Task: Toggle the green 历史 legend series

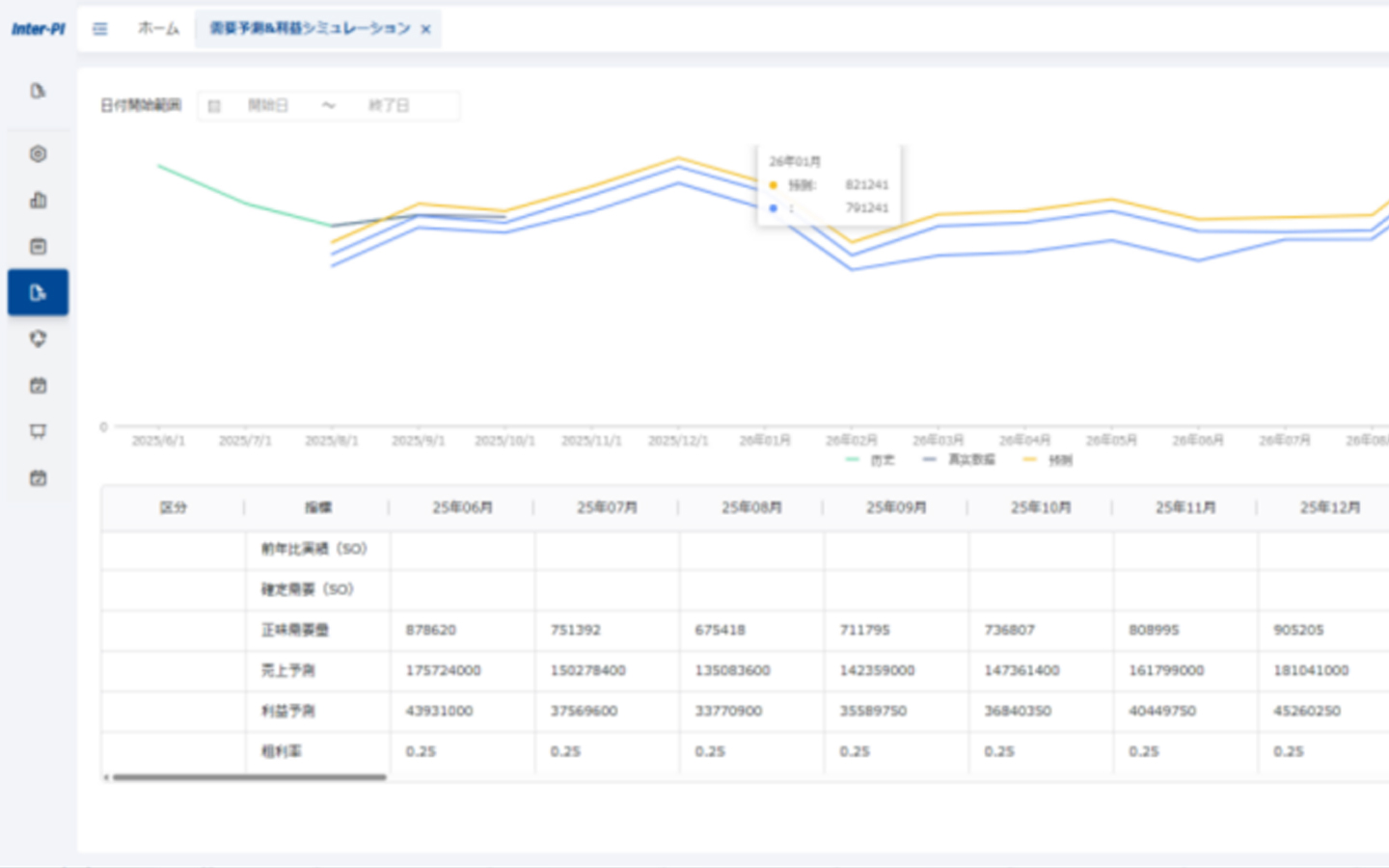Action: point(870,460)
